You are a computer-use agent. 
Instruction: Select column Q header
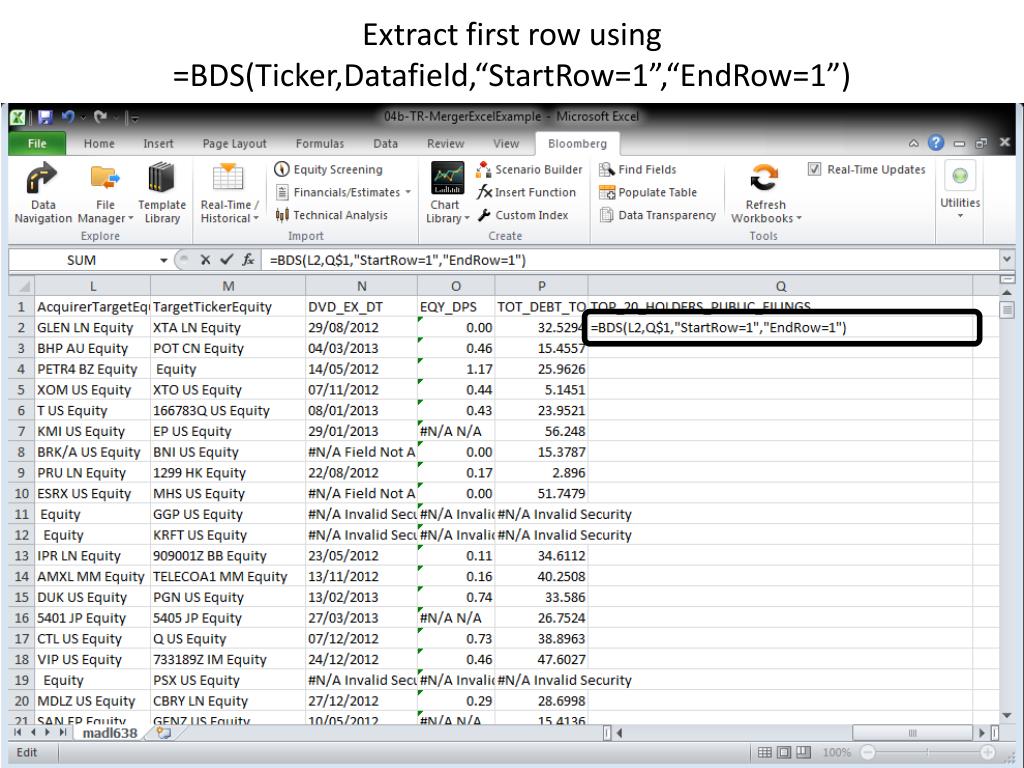[780, 286]
